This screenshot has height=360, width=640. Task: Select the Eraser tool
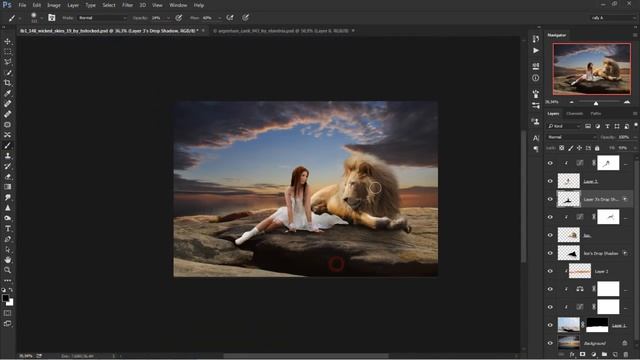pyautogui.click(x=7, y=177)
